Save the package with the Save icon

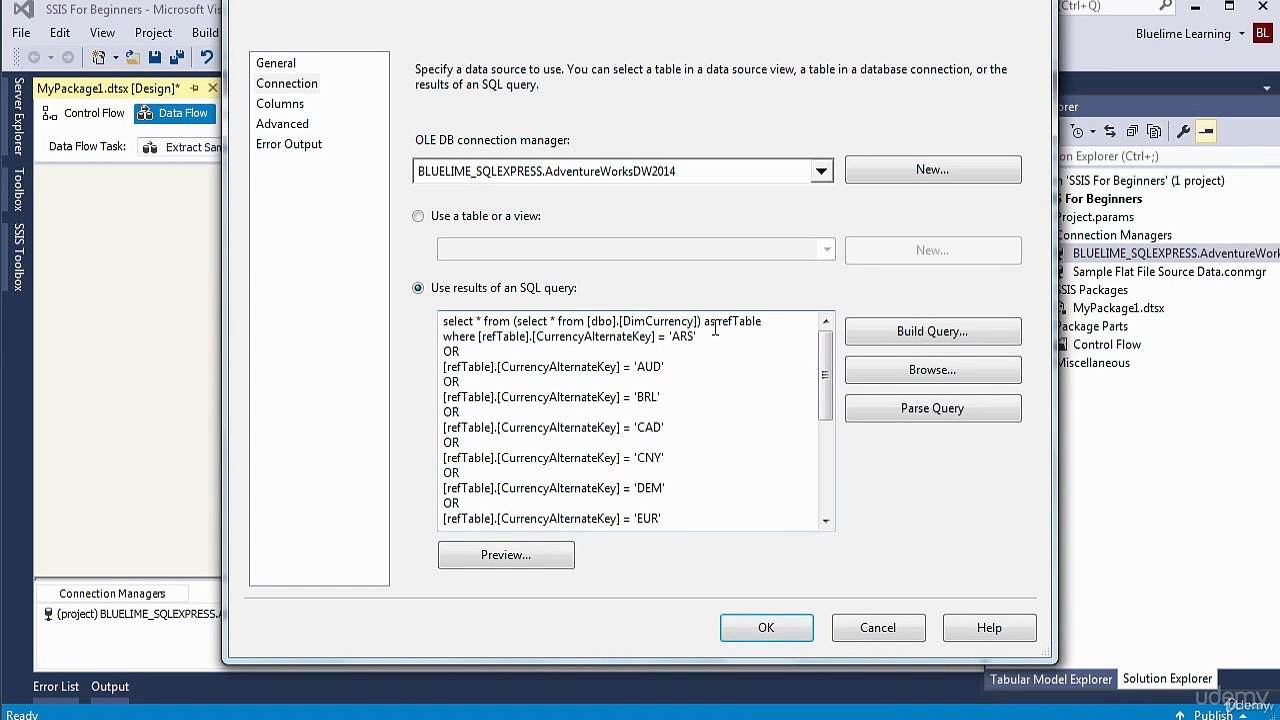(x=155, y=58)
